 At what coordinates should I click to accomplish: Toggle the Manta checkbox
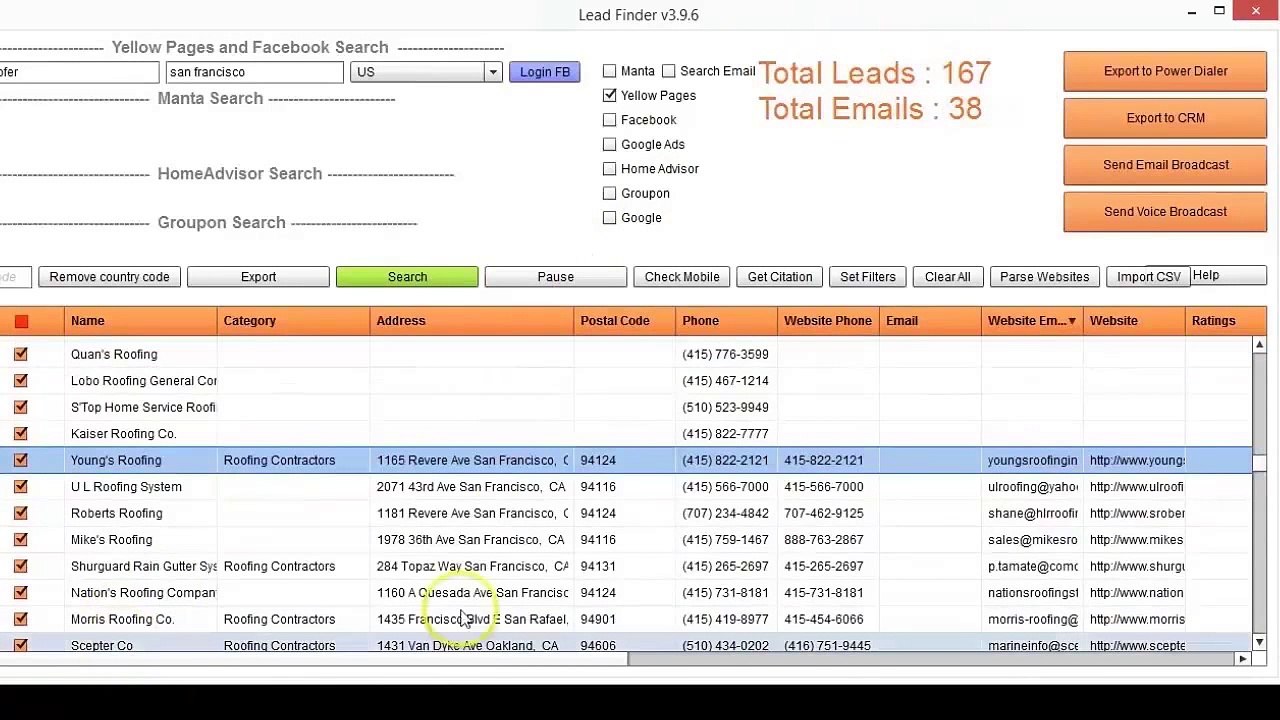610,72
